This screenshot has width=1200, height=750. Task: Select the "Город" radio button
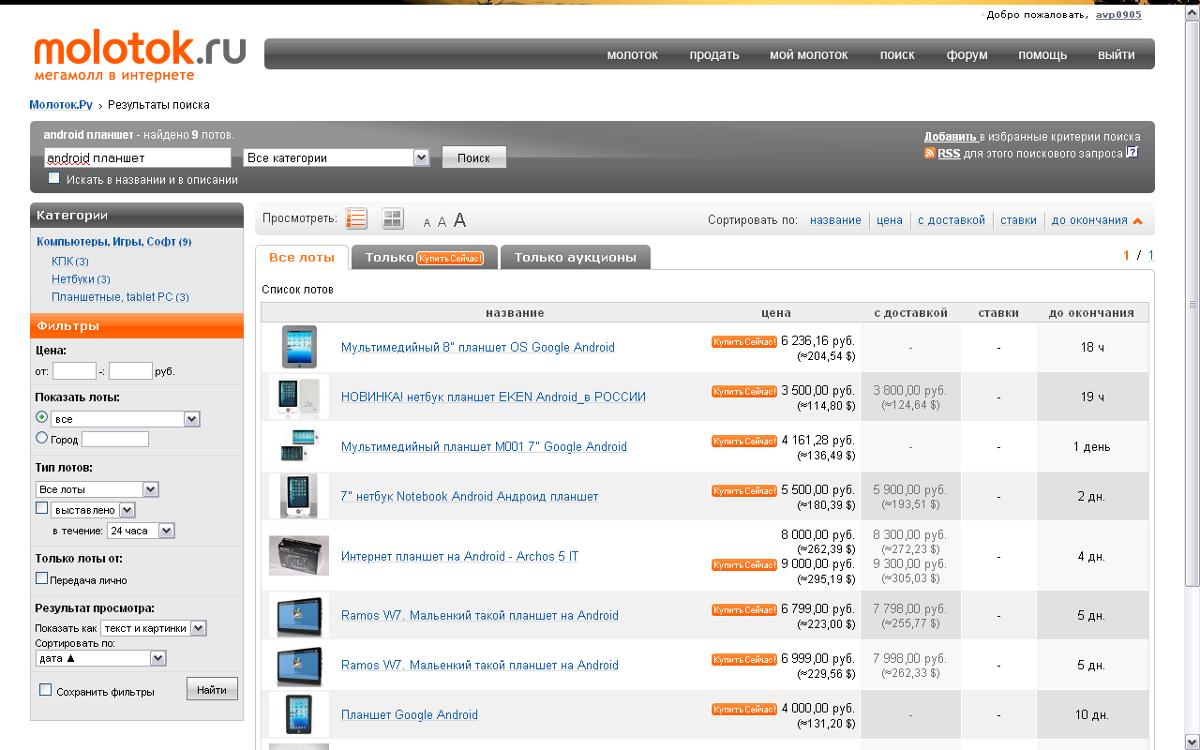(42, 437)
